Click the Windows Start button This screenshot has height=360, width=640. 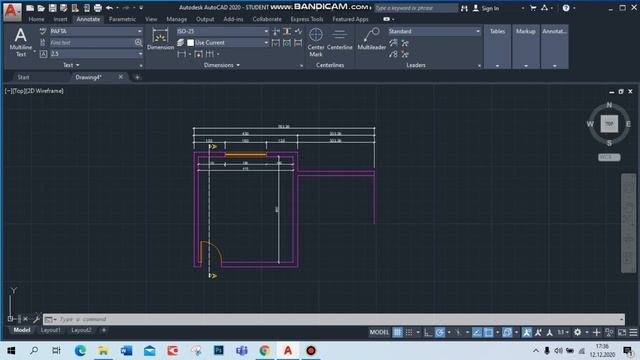tap(11, 351)
